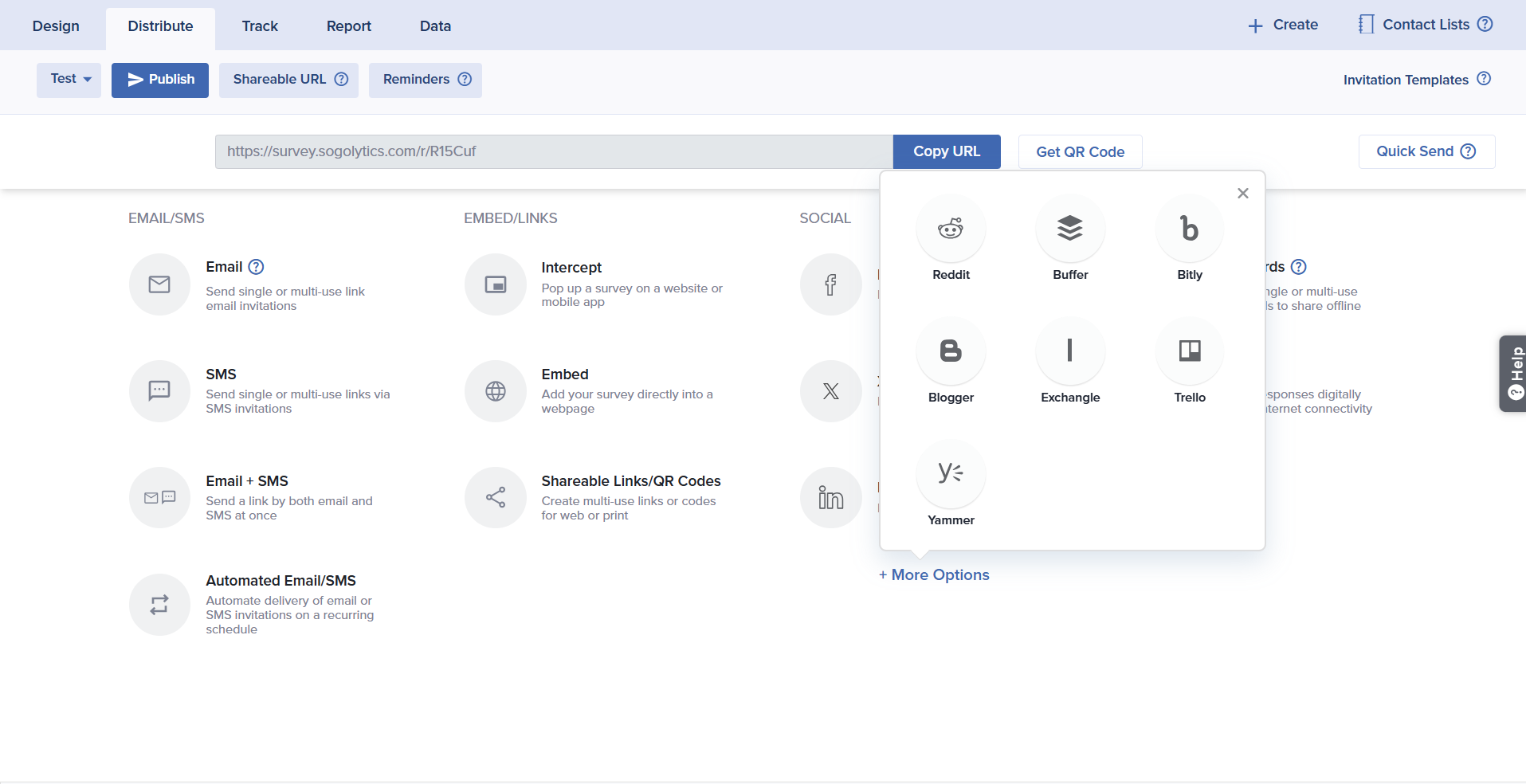
Task: Open the Report tab
Action: 348,26
